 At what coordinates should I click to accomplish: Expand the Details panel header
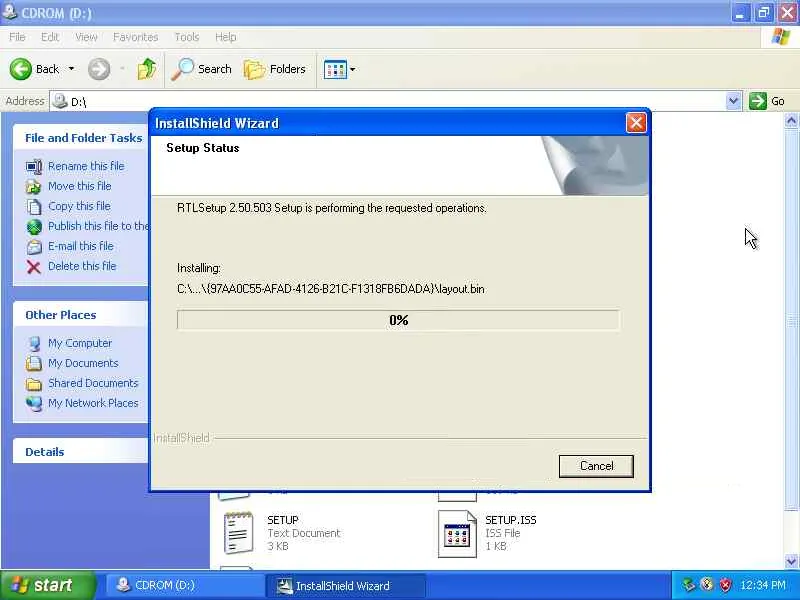click(x=81, y=452)
